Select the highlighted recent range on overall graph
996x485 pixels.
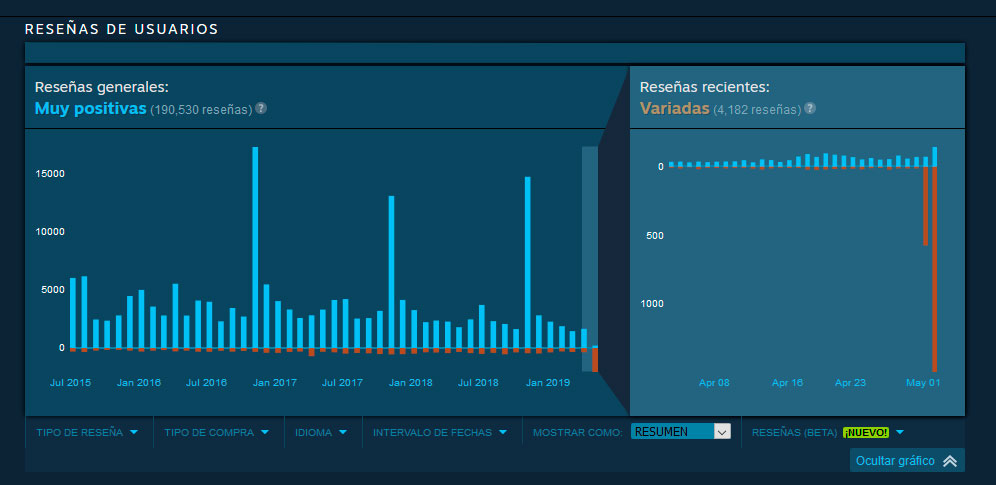tap(590, 250)
